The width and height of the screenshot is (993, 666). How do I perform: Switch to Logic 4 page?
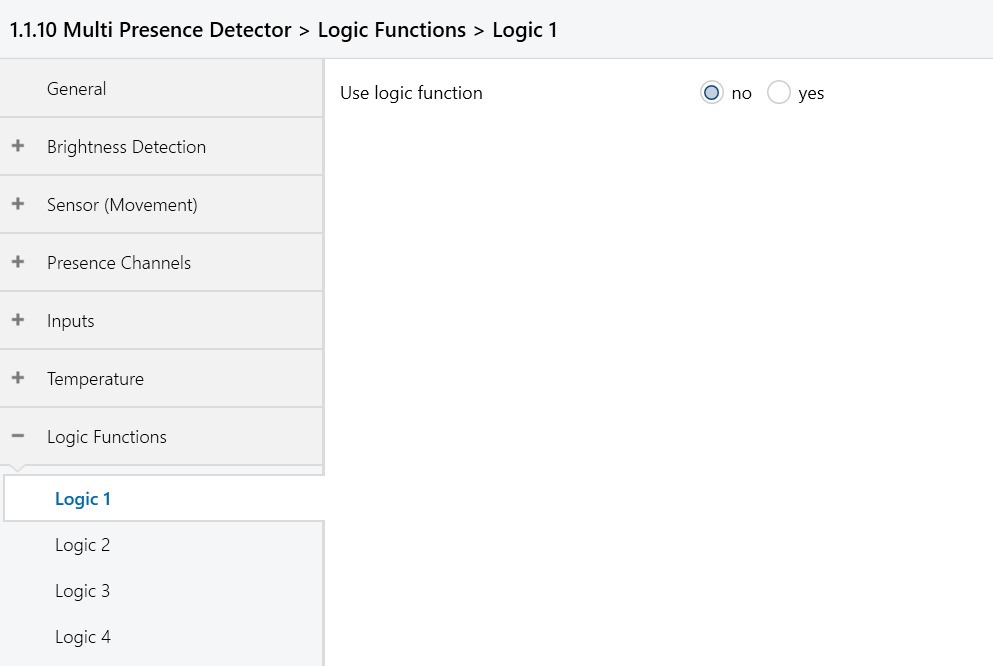164,637
